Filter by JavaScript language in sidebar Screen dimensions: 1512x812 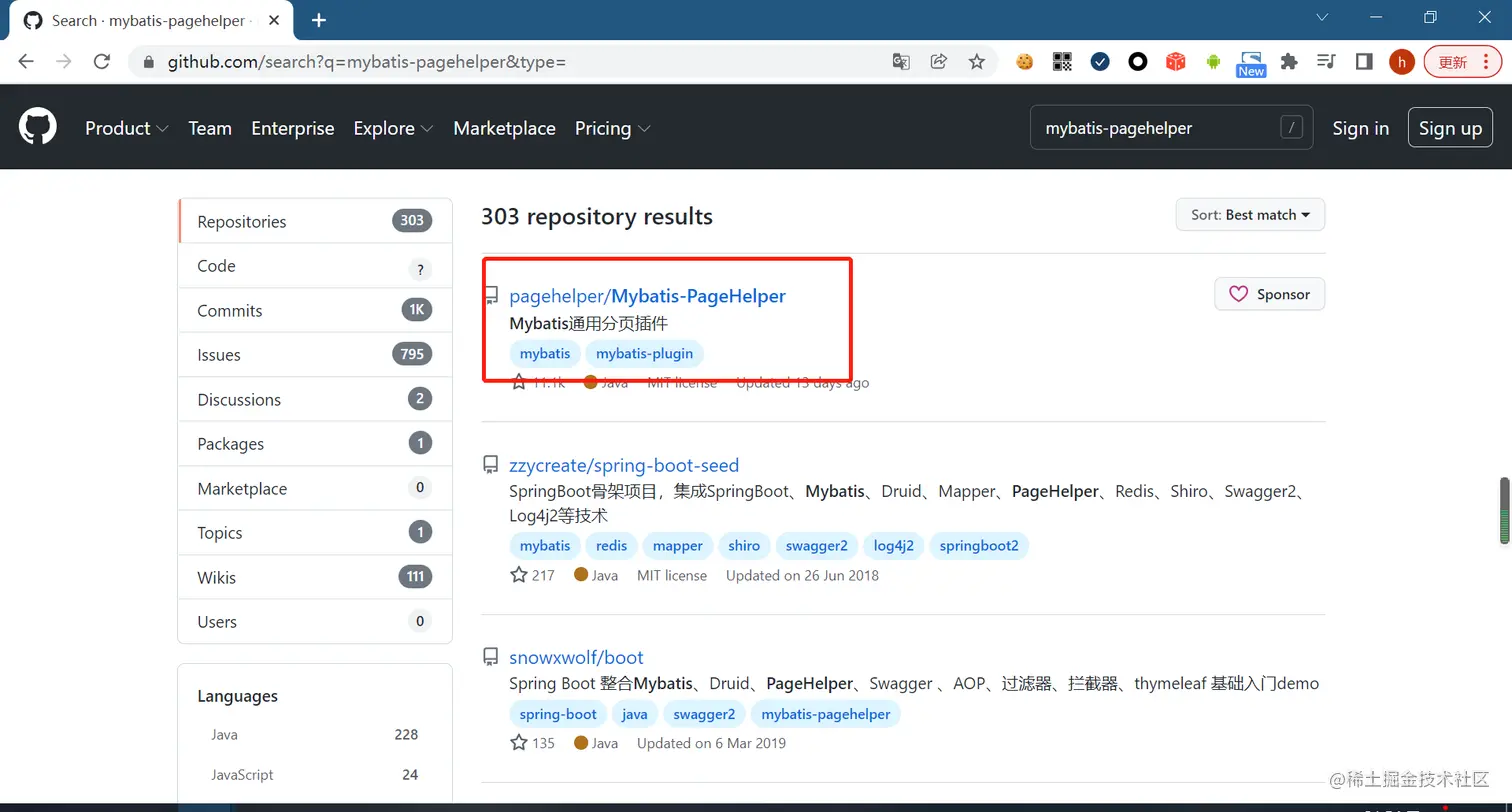point(314,774)
